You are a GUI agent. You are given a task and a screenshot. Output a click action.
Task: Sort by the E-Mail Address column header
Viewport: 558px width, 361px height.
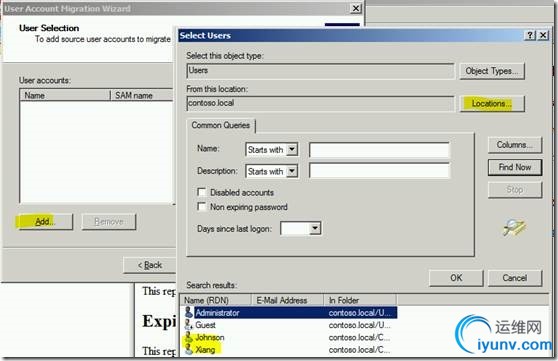click(288, 300)
